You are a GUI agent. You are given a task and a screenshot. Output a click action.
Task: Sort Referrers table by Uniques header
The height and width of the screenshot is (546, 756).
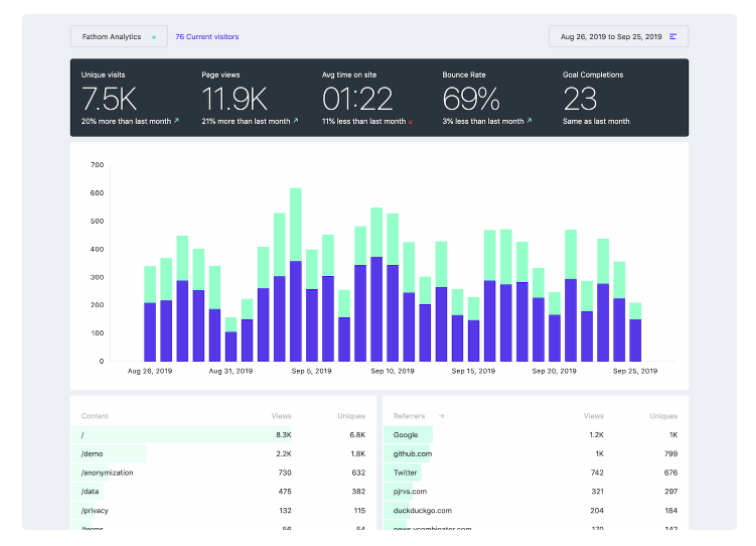[663, 416]
